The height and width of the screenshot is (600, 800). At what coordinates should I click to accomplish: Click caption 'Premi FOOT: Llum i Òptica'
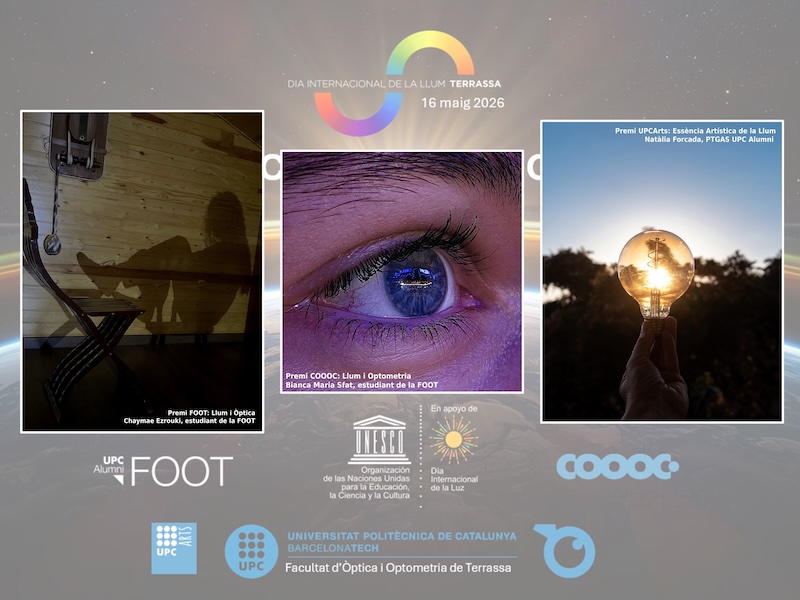[211, 413]
